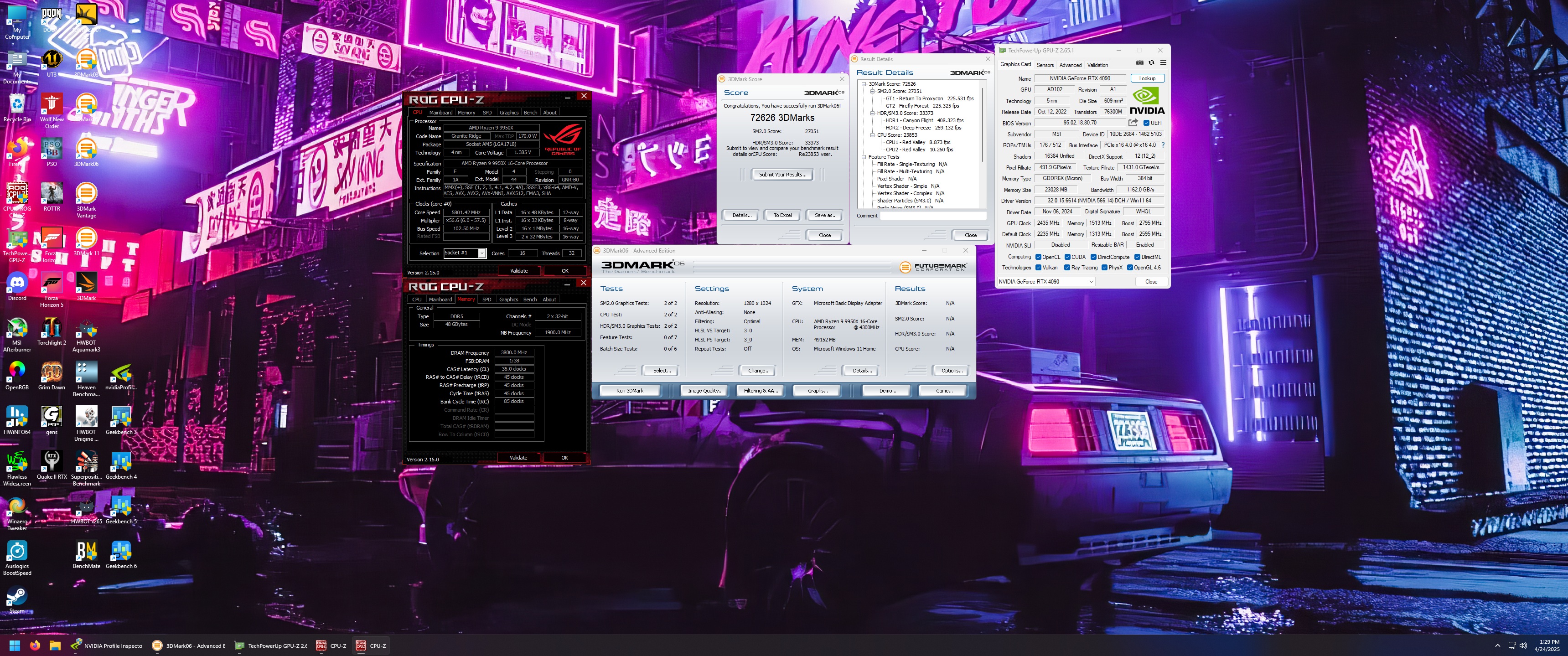Open Geekbench 6 desktop shortcut
This screenshot has width=1568, height=656.
click(x=121, y=555)
